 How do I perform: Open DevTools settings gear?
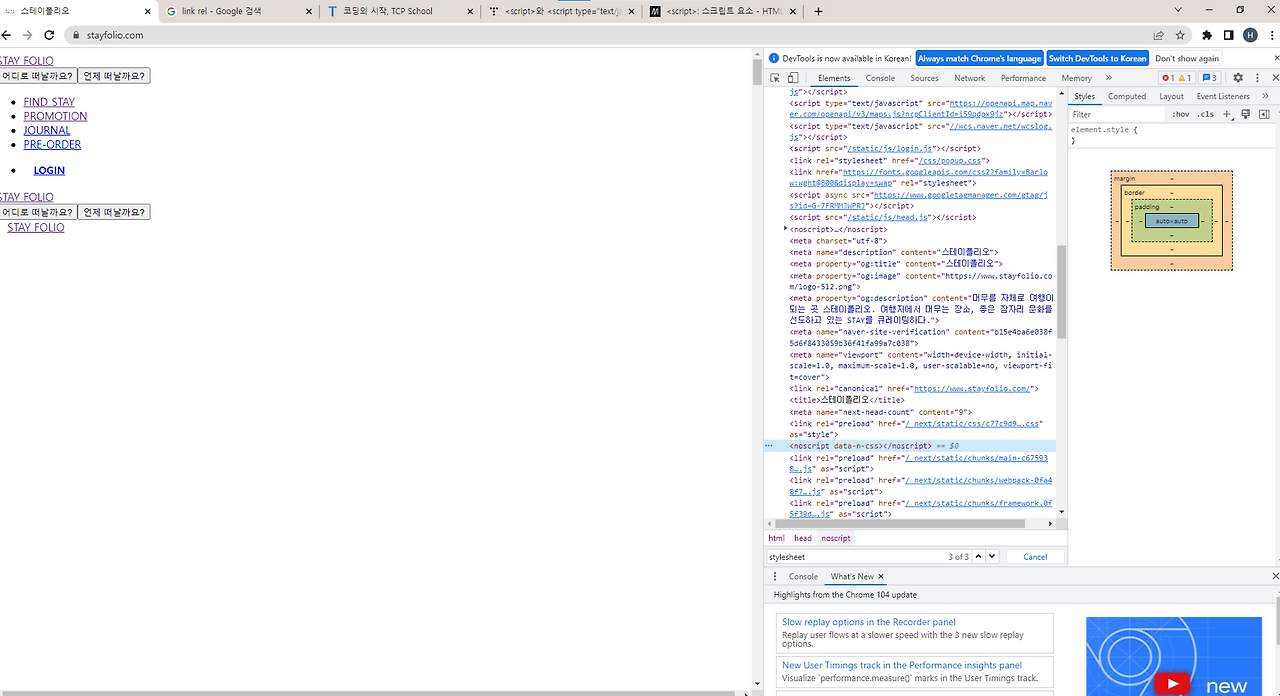pos(1237,78)
